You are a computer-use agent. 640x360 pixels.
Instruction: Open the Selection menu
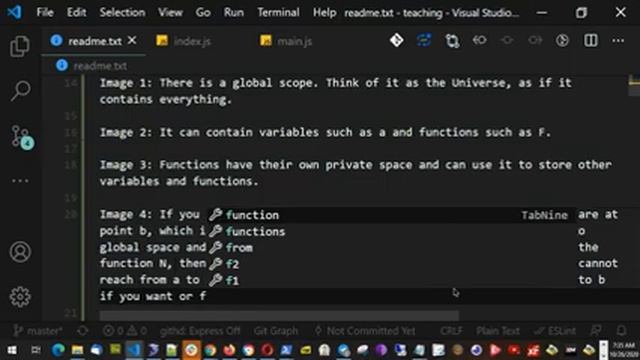coord(122,12)
